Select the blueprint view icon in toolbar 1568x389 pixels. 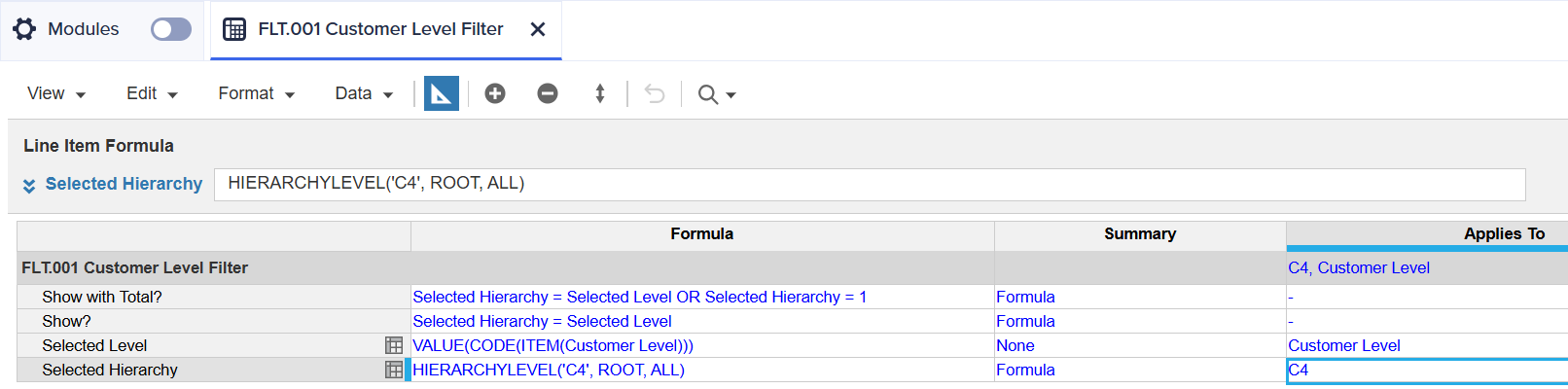pyautogui.click(x=442, y=93)
